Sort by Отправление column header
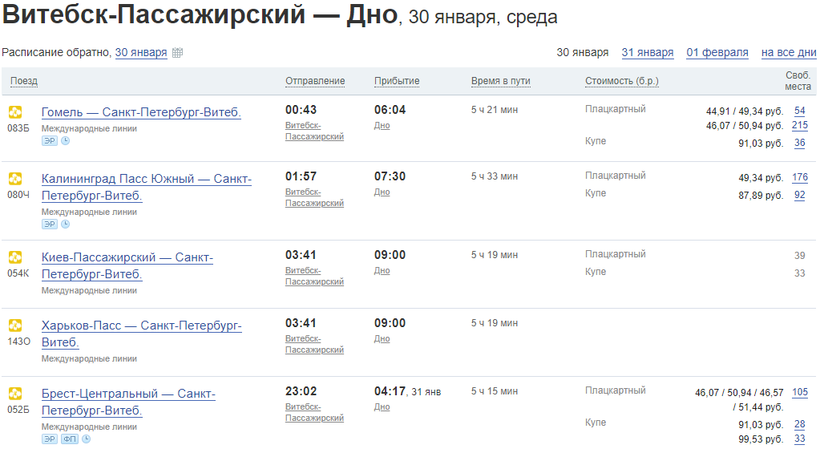This screenshot has height=453, width=820. click(x=315, y=81)
